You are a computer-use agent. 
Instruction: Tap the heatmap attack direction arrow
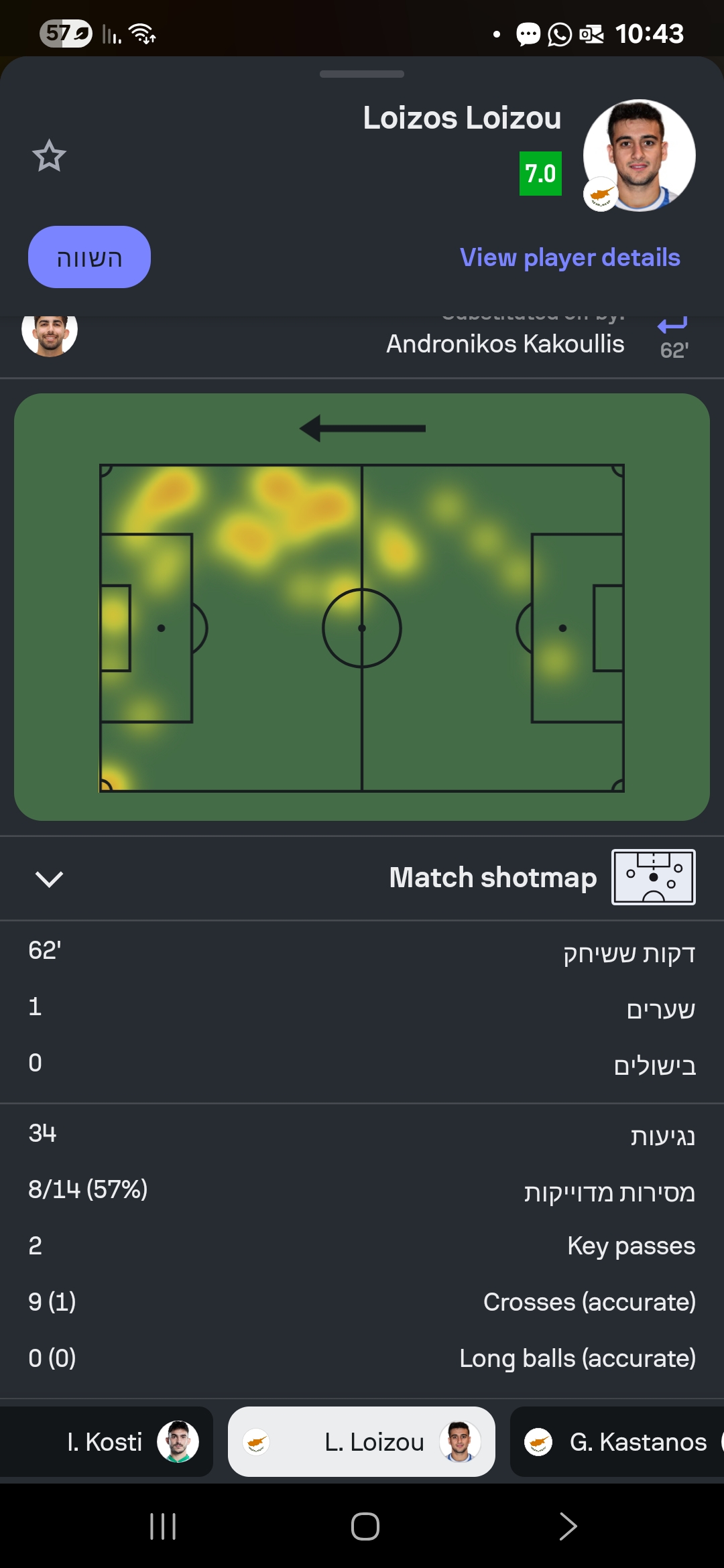click(362, 428)
